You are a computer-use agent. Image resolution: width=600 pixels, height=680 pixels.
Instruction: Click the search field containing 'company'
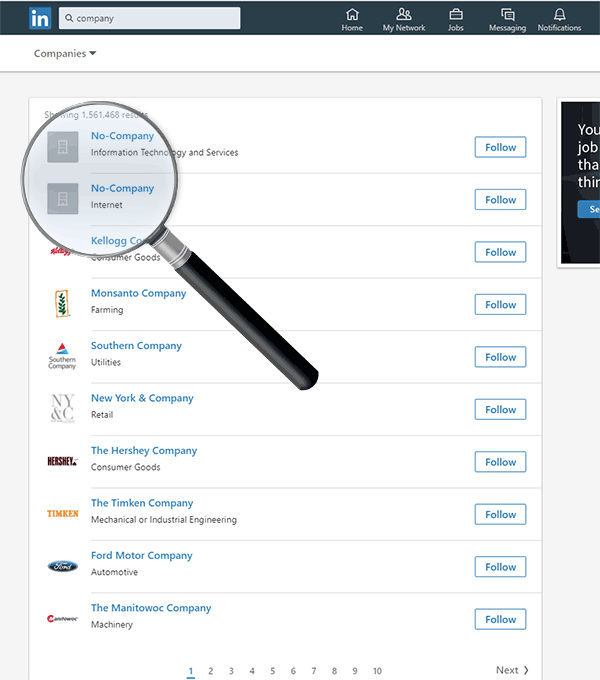point(150,18)
